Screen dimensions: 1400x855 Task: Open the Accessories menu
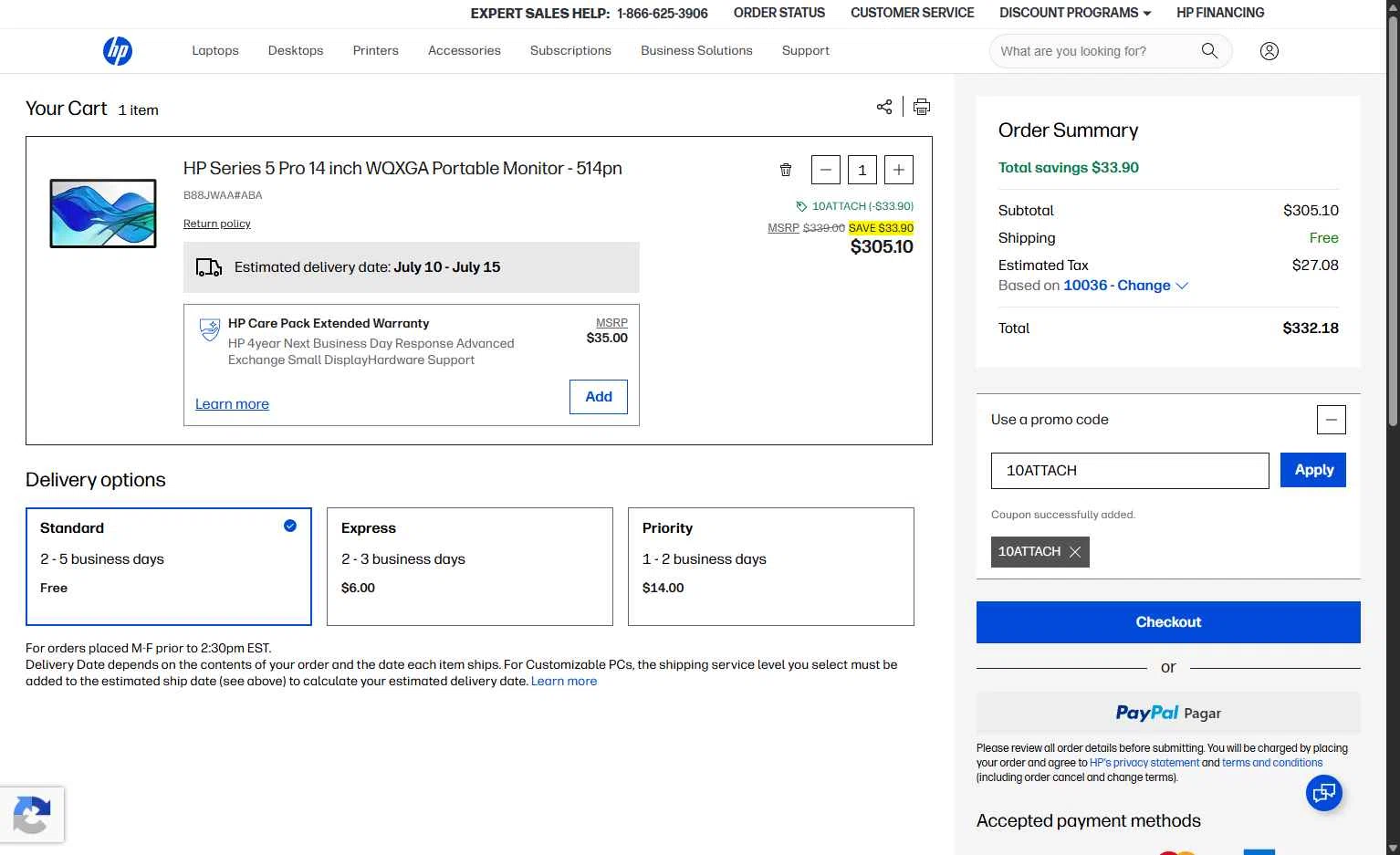pyautogui.click(x=465, y=51)
